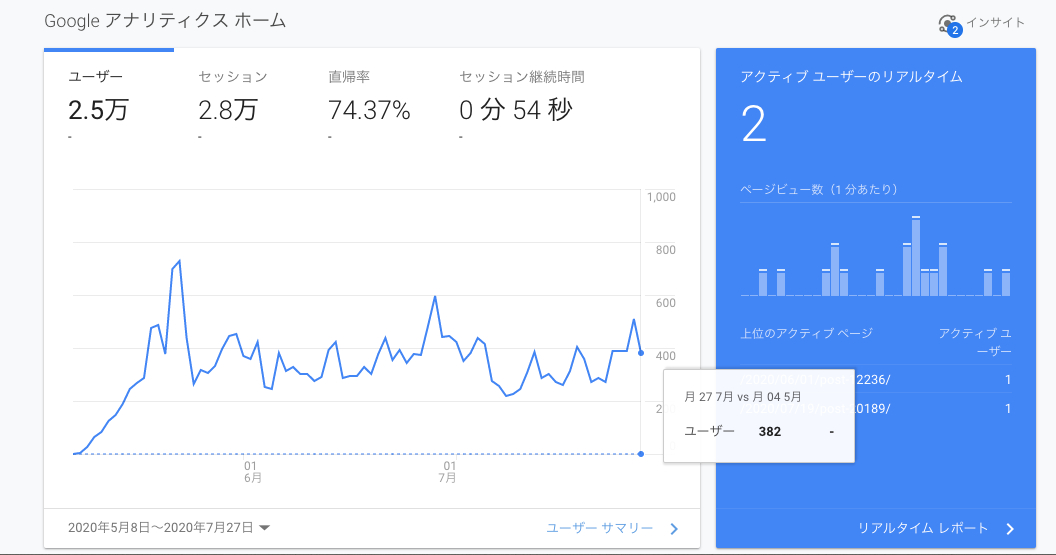Click the 01 6月 axis label

click(x=251, y=471)
